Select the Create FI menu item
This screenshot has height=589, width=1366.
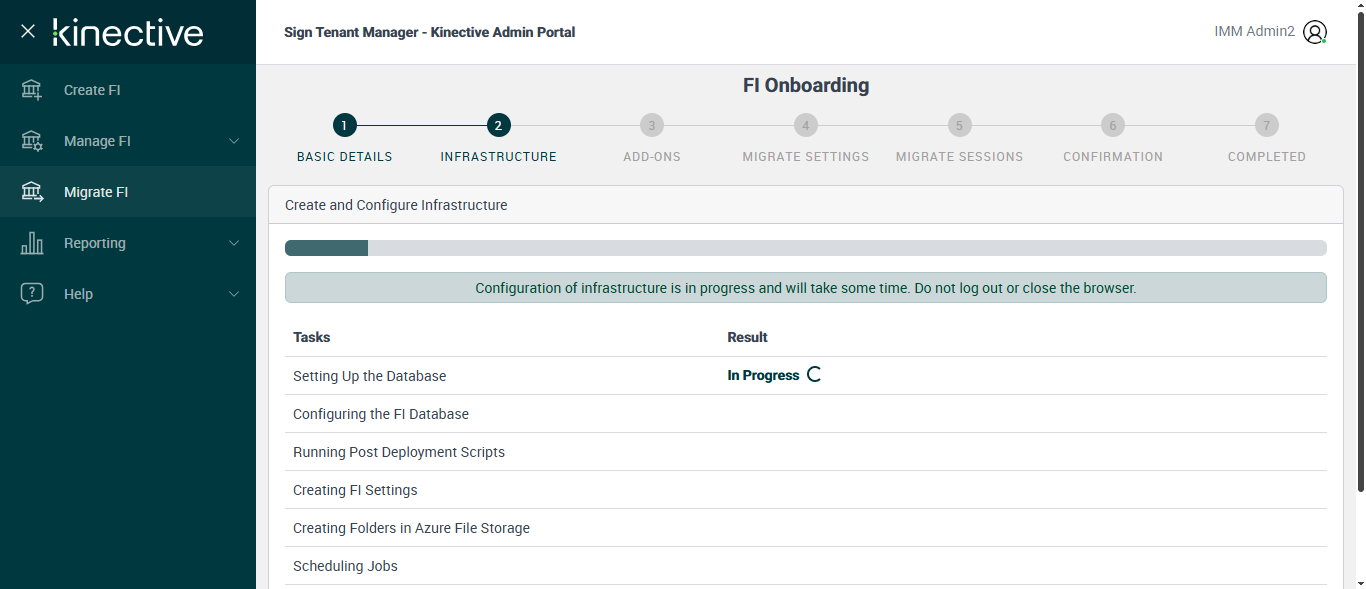tap(92, 90)
